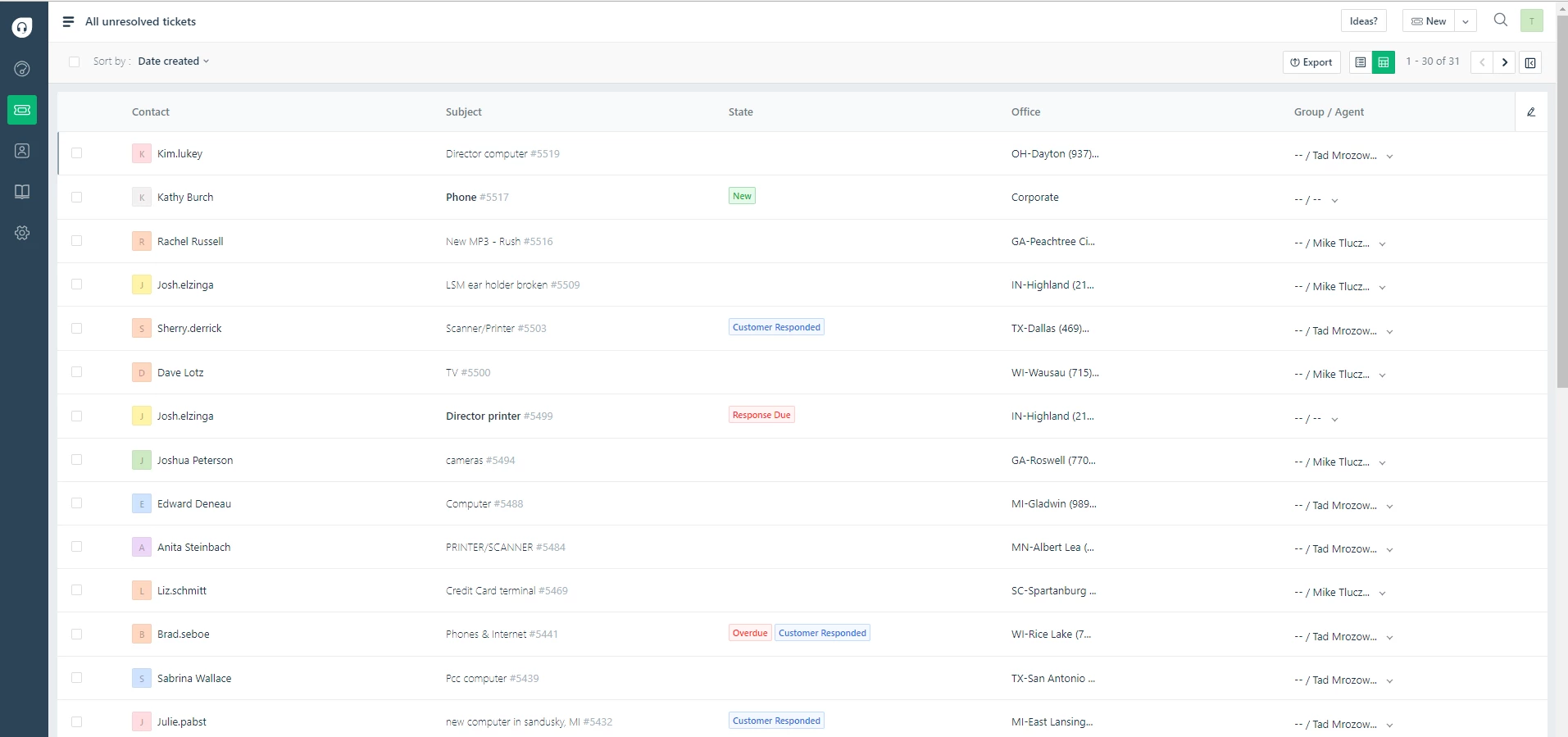Open the user profile avatar
Viewport: 1568px width, 737px height.
click(1532, 21)
